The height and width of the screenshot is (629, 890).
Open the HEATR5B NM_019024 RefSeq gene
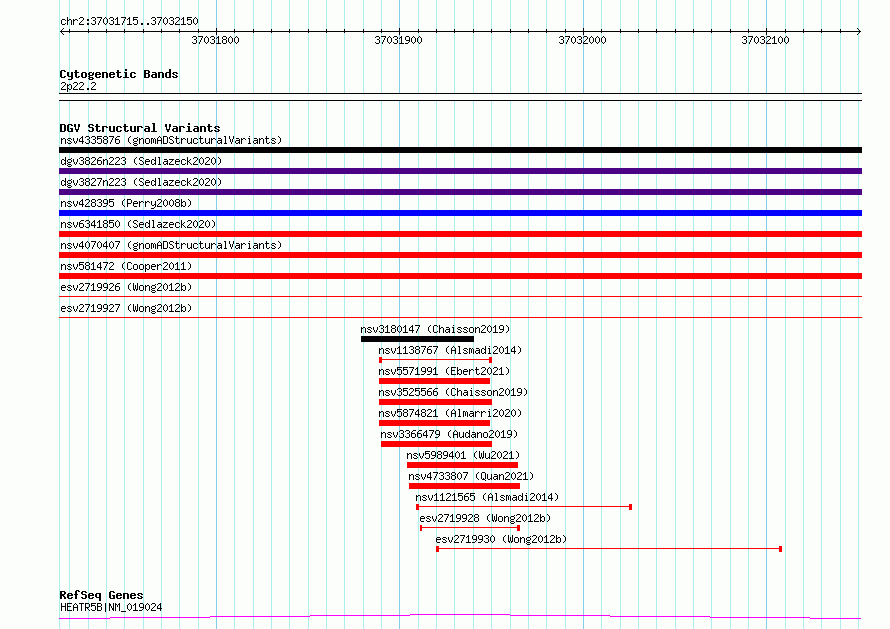110,607
